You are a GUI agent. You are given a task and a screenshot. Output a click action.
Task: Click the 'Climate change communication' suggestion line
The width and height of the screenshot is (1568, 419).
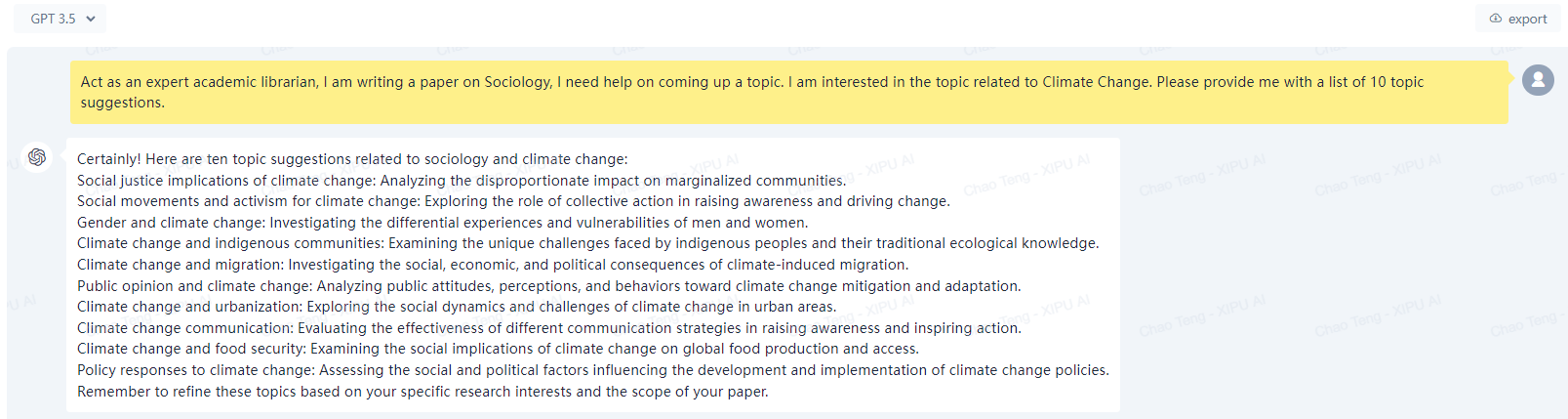point(549,328)
